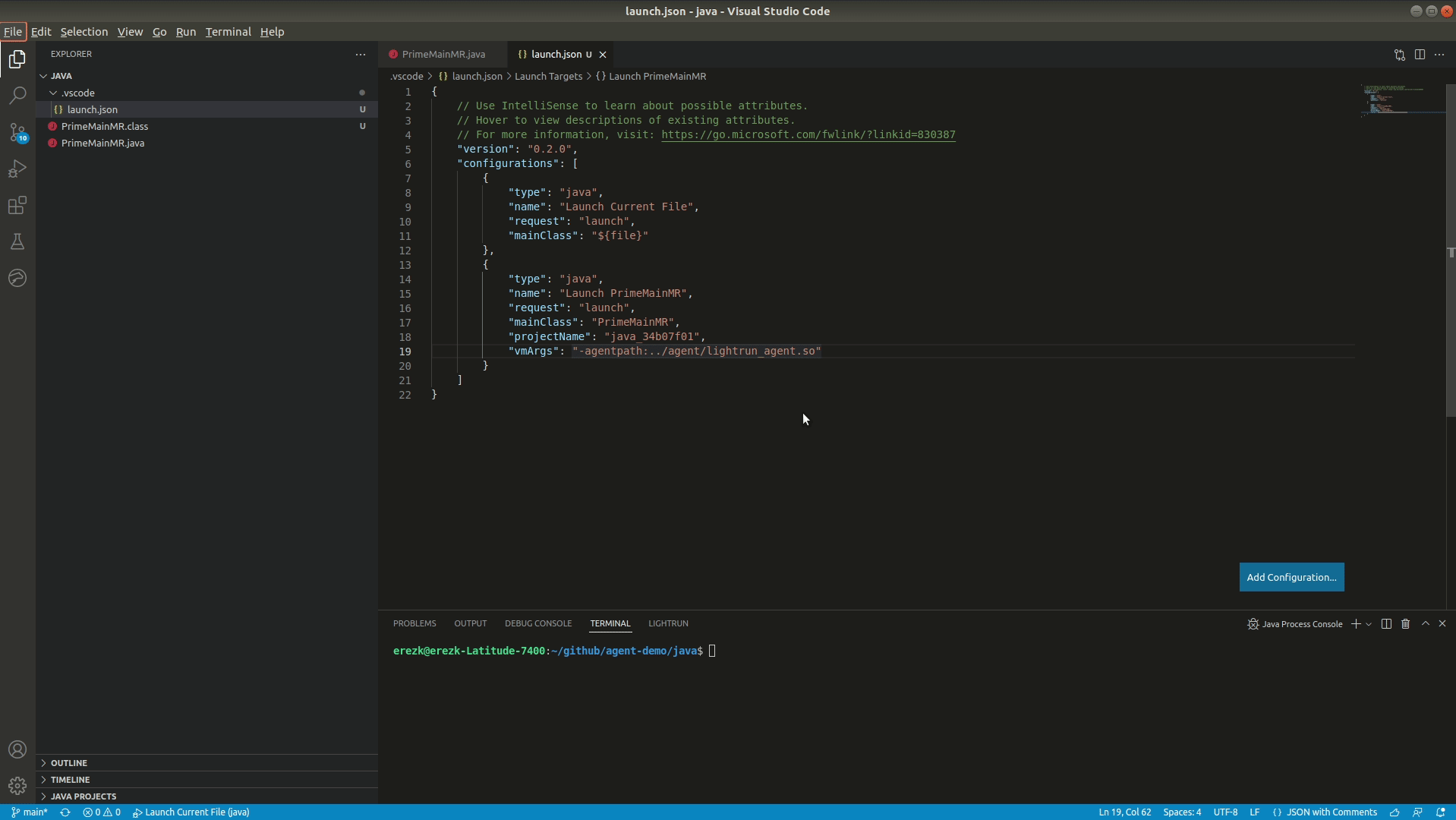Open the Extensions view
Image resolution: width=1456 pixels, height=820 pixels.
point(17,205)
